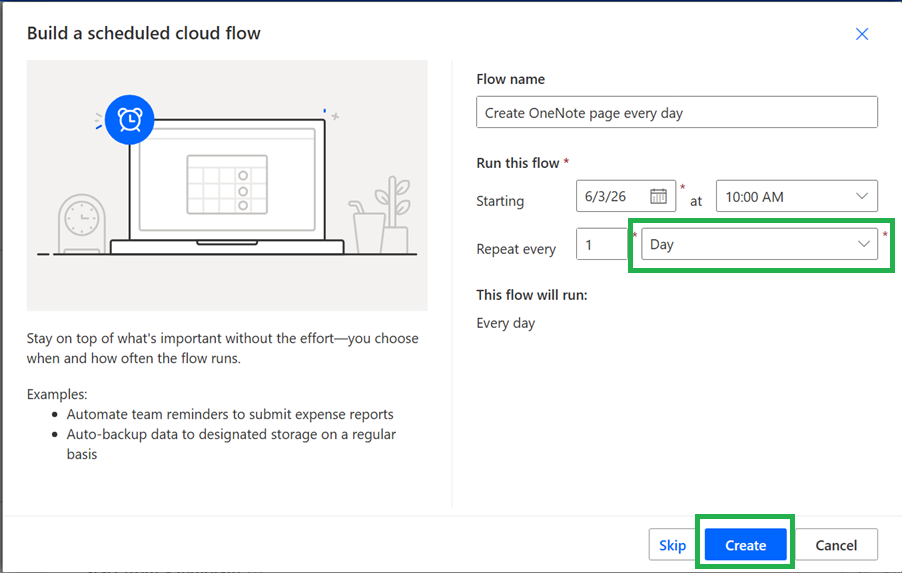Viewport: 902px width, 573px height.
Task: Click the 'Build a scheduled cloud flow' title
Action: click(144, 33)
